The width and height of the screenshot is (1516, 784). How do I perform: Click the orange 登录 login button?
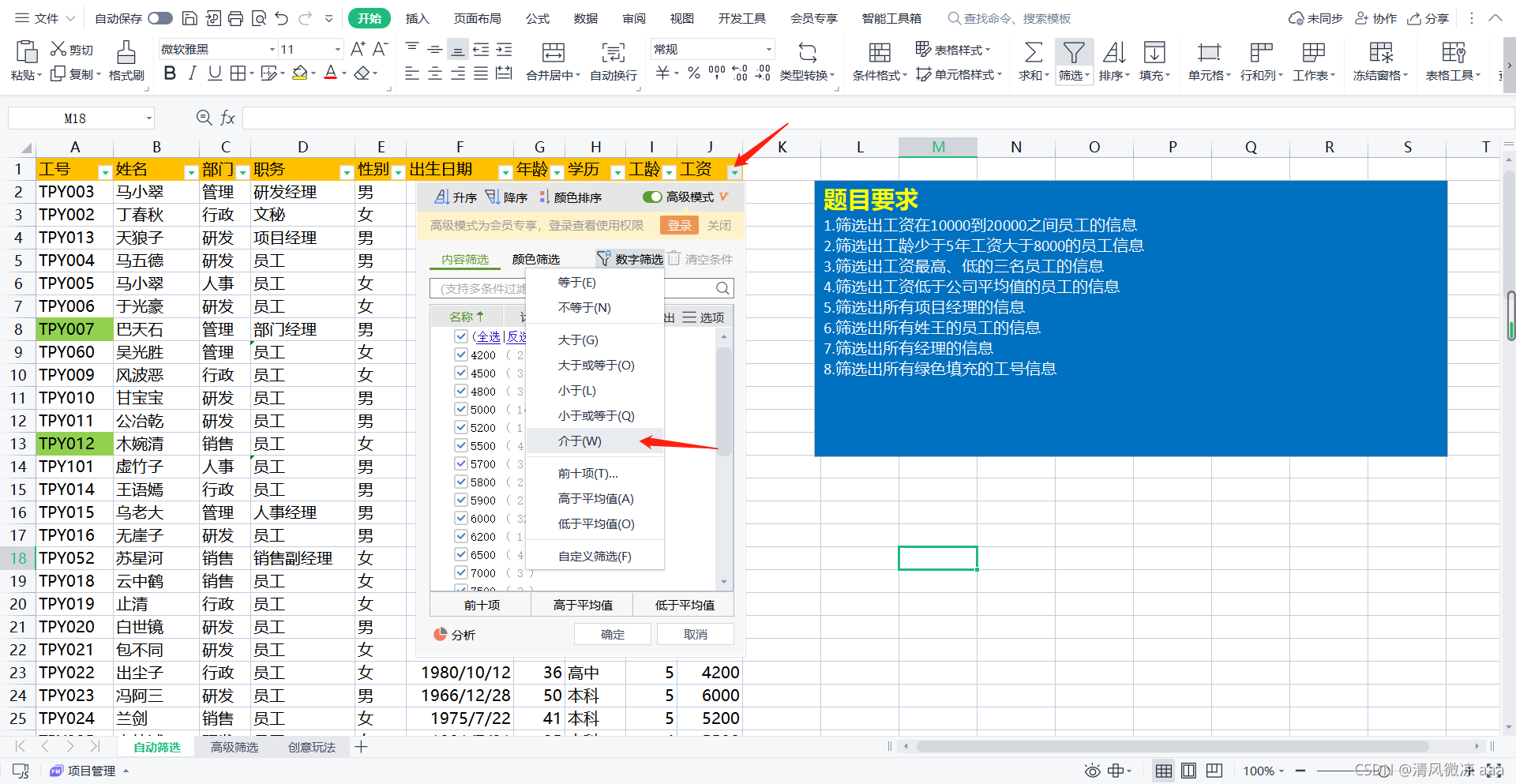click(679, 225)
